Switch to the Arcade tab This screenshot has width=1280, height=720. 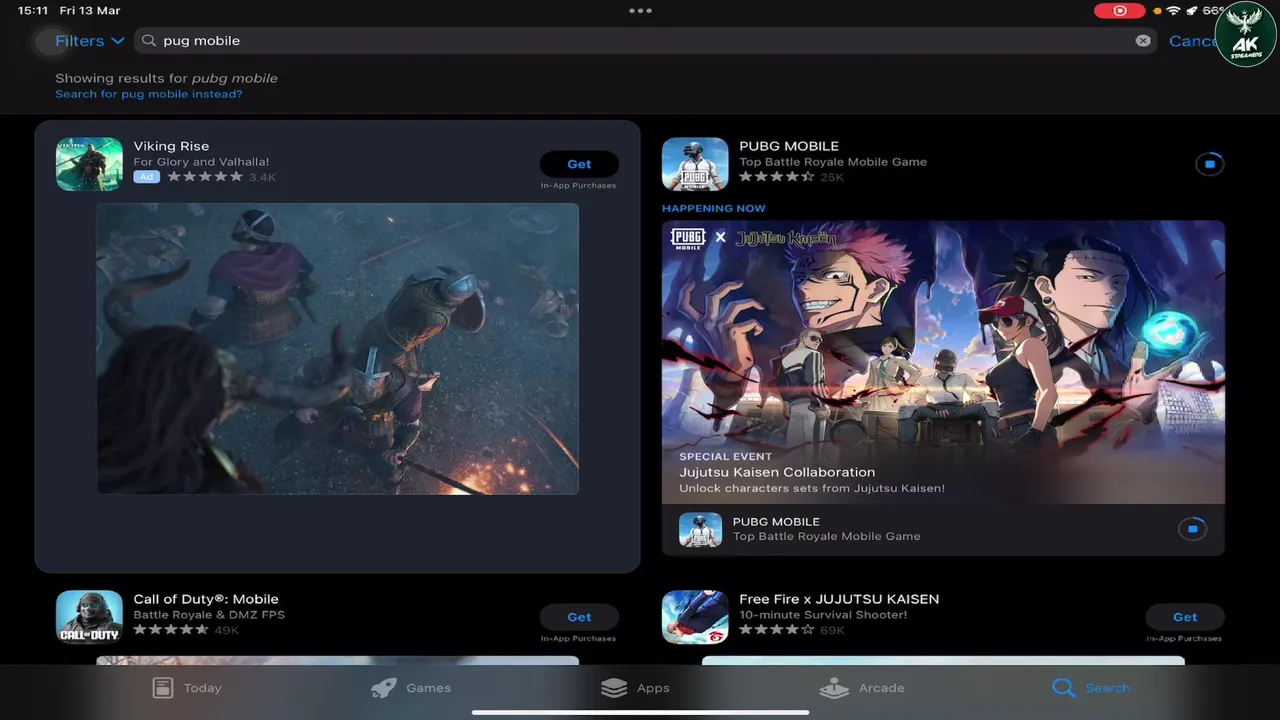pyautogui.click(x=862, y=688)
